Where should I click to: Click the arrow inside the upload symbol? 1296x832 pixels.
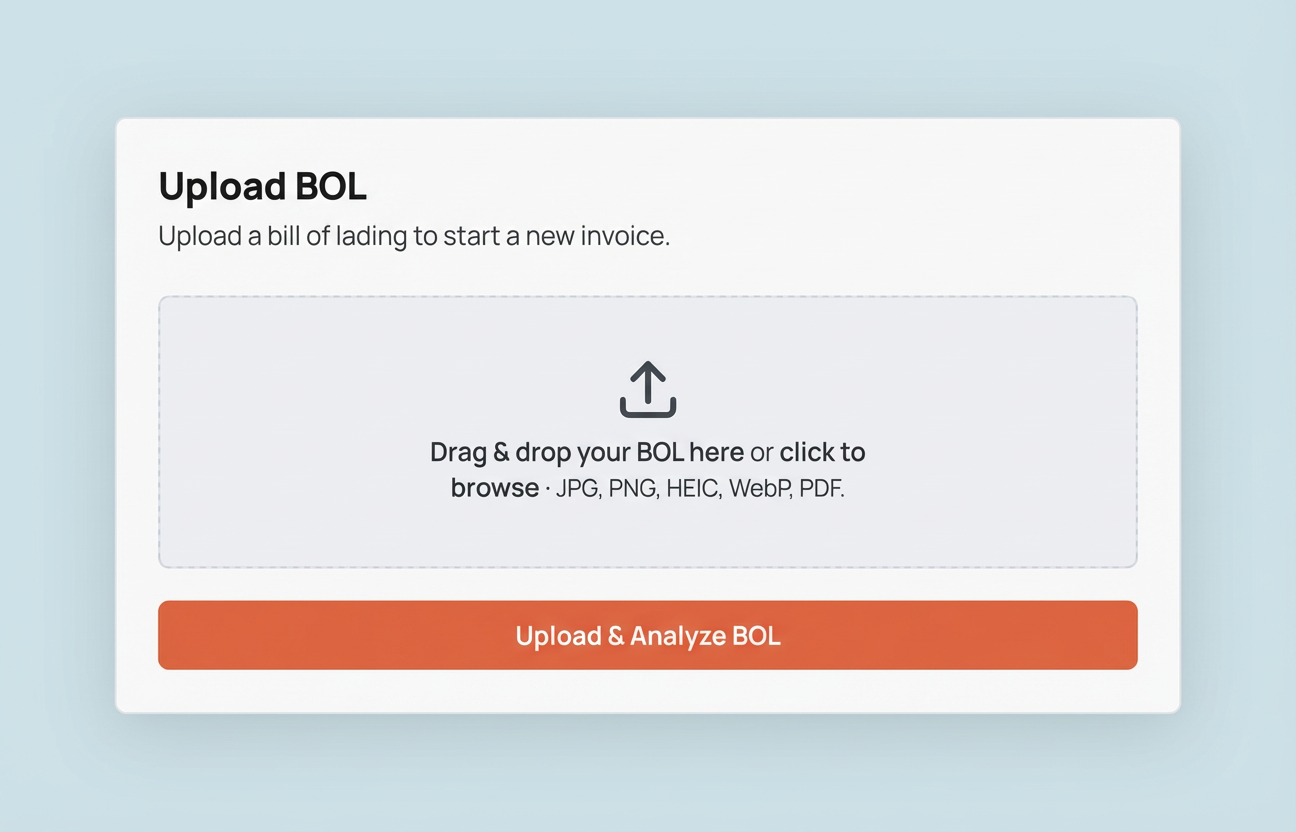(648, 382)
